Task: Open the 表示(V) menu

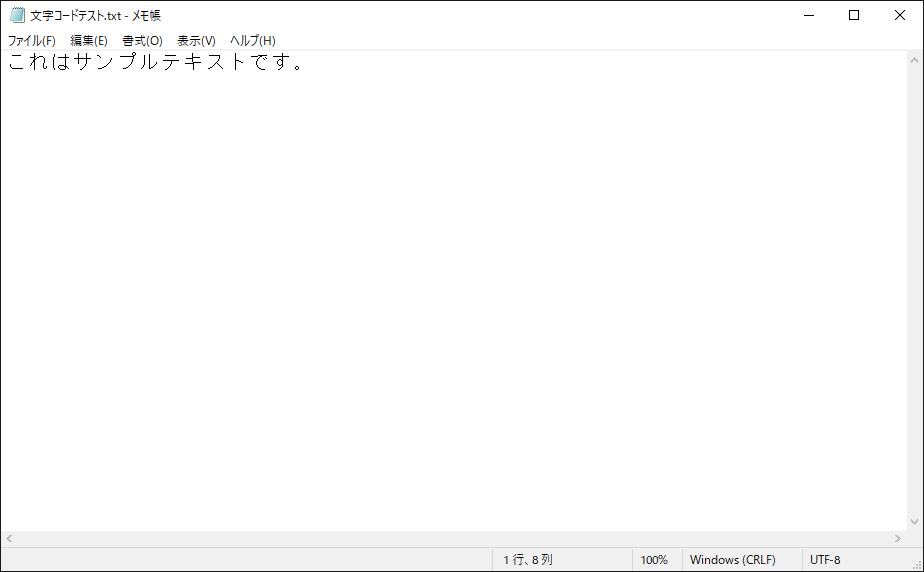Action: [x=196, y=41]
